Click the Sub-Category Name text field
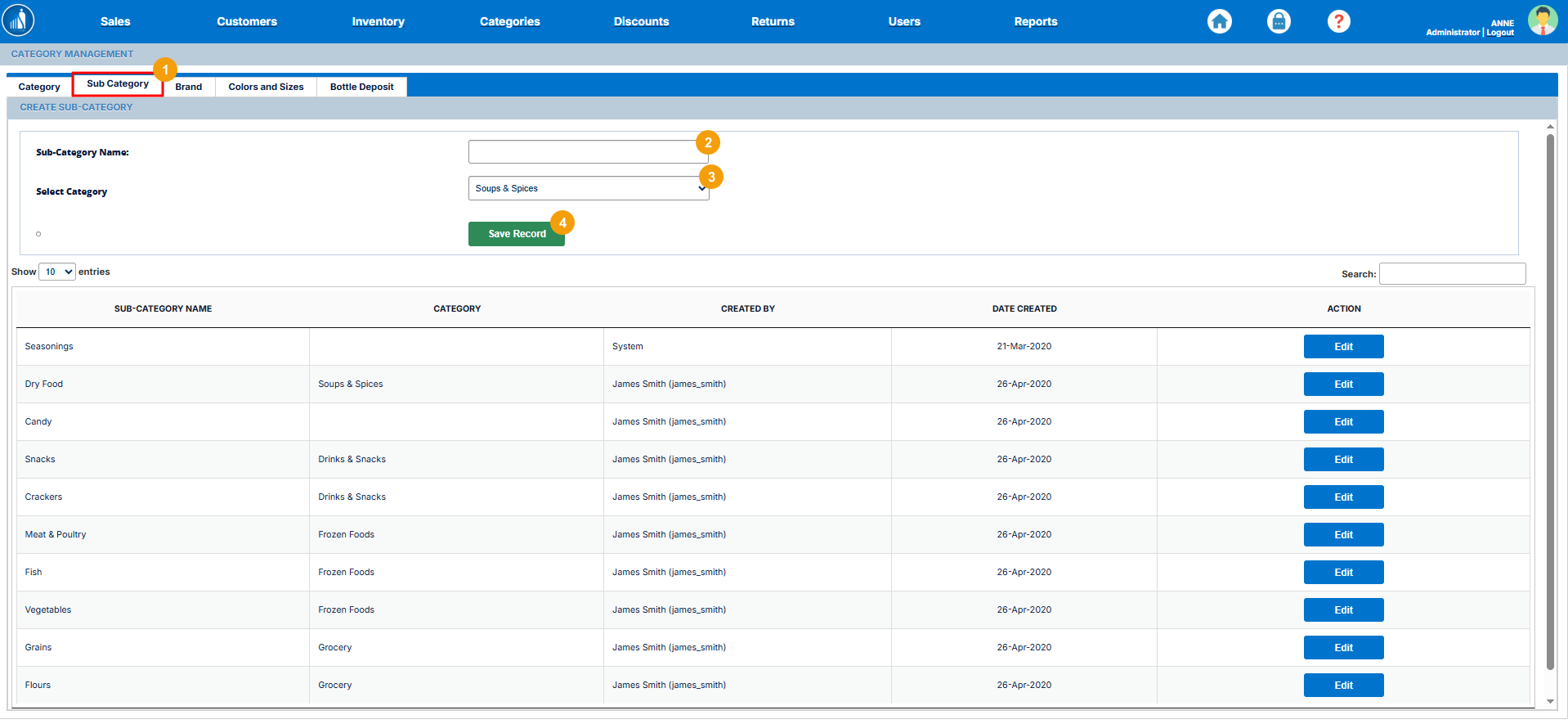This screenshot has width=1568, height=724. (582, 152)
